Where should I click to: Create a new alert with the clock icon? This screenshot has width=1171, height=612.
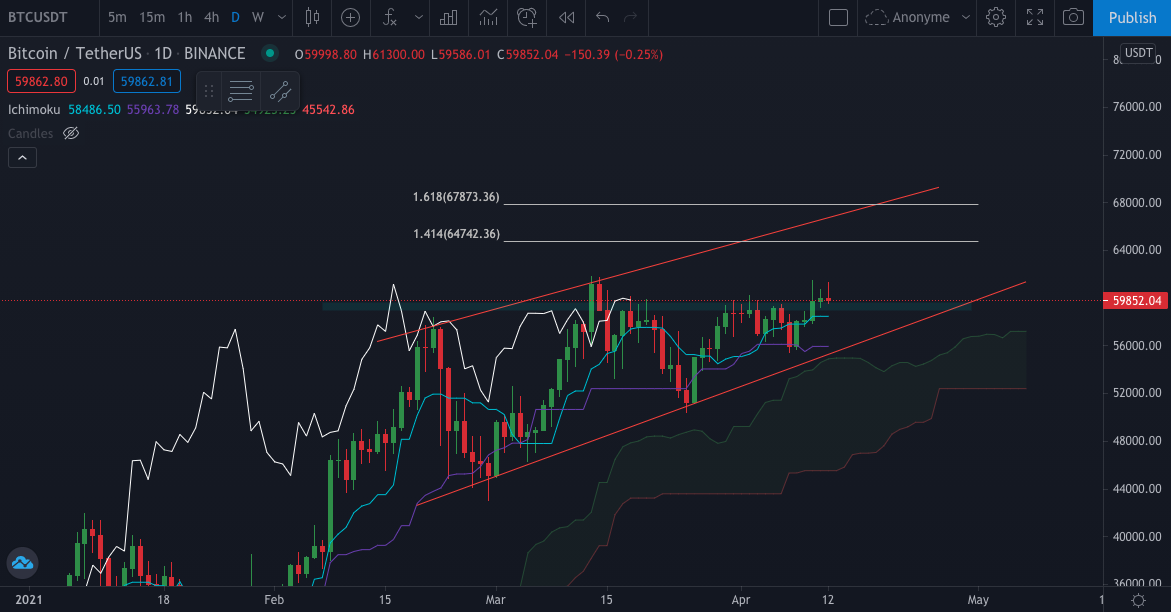(x=527, y=17)
